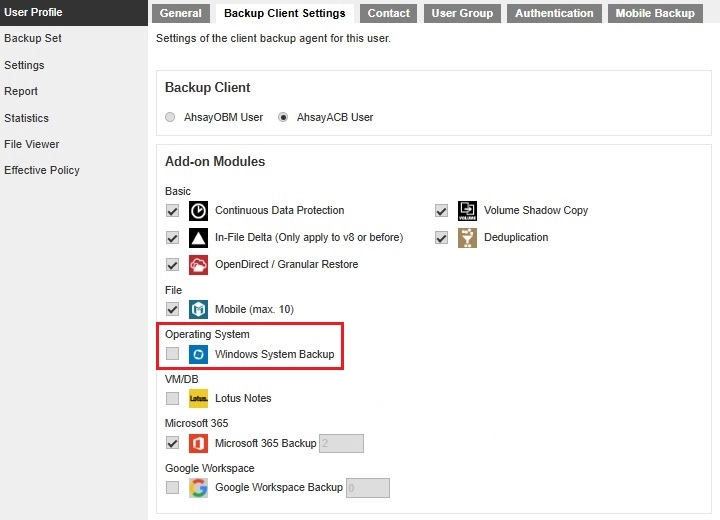Go to Effective Policy in sidebar

click(42, 170)
